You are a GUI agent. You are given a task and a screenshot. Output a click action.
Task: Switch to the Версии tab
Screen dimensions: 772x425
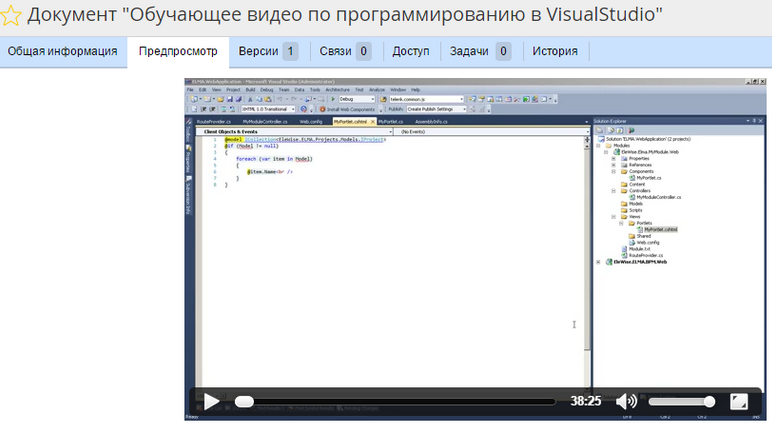click(267, 52)
